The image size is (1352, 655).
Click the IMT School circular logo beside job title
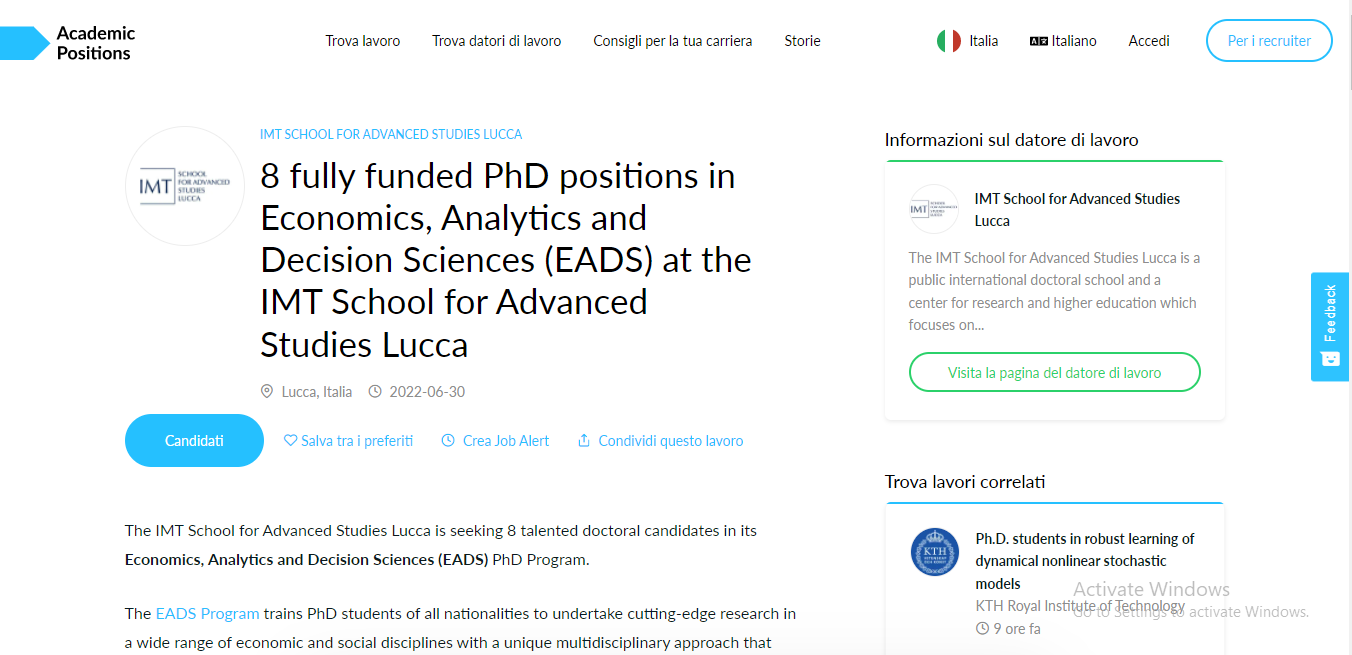pos(185,186)
